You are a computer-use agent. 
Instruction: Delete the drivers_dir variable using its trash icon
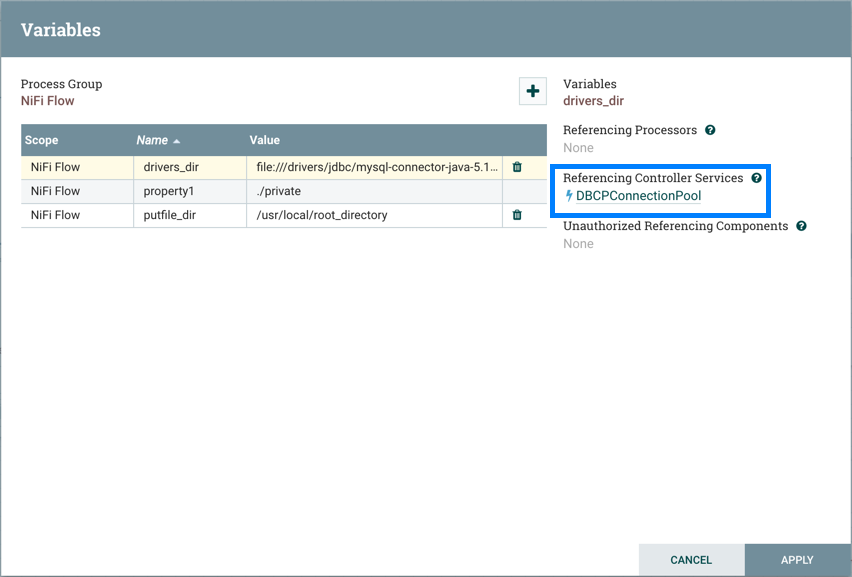pos(517,166)
